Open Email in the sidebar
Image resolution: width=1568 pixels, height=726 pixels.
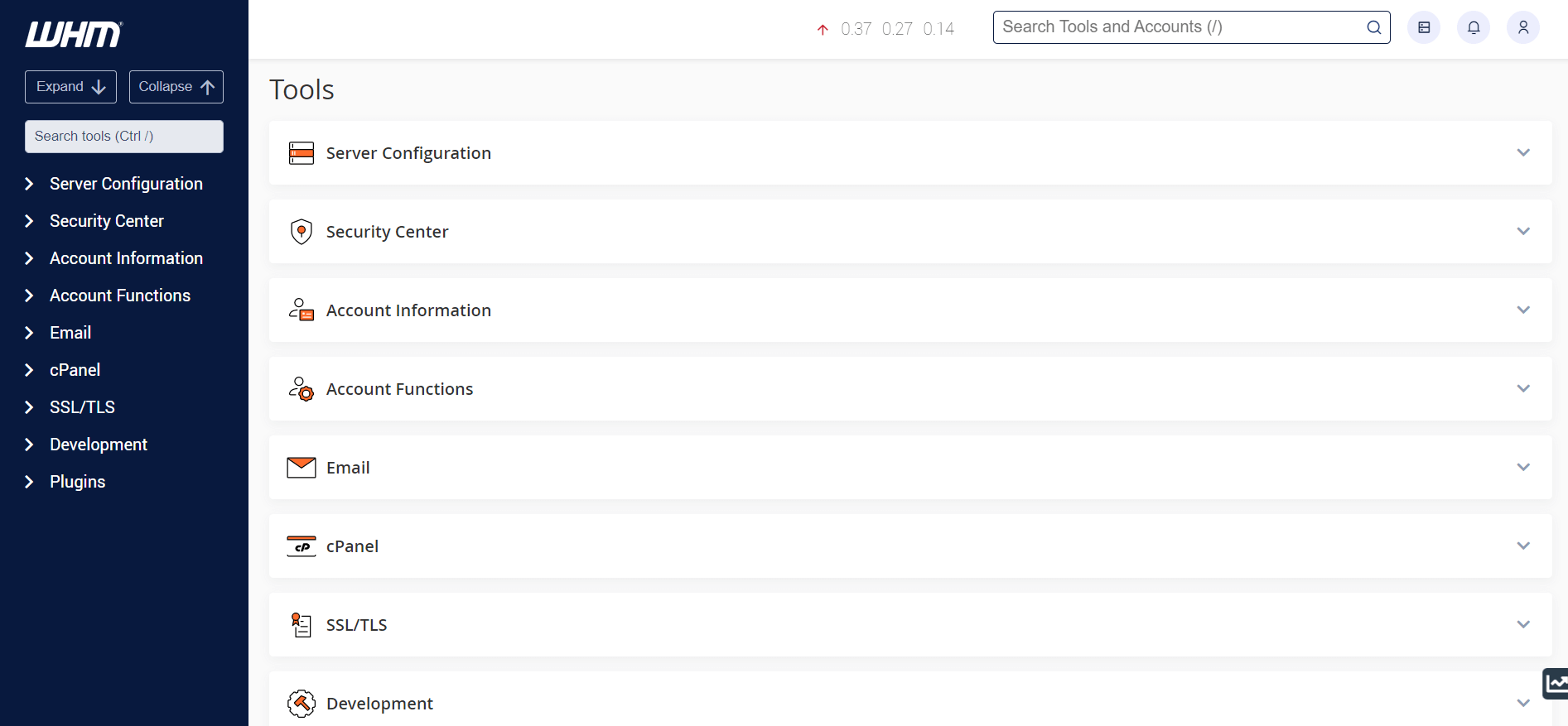70,333
